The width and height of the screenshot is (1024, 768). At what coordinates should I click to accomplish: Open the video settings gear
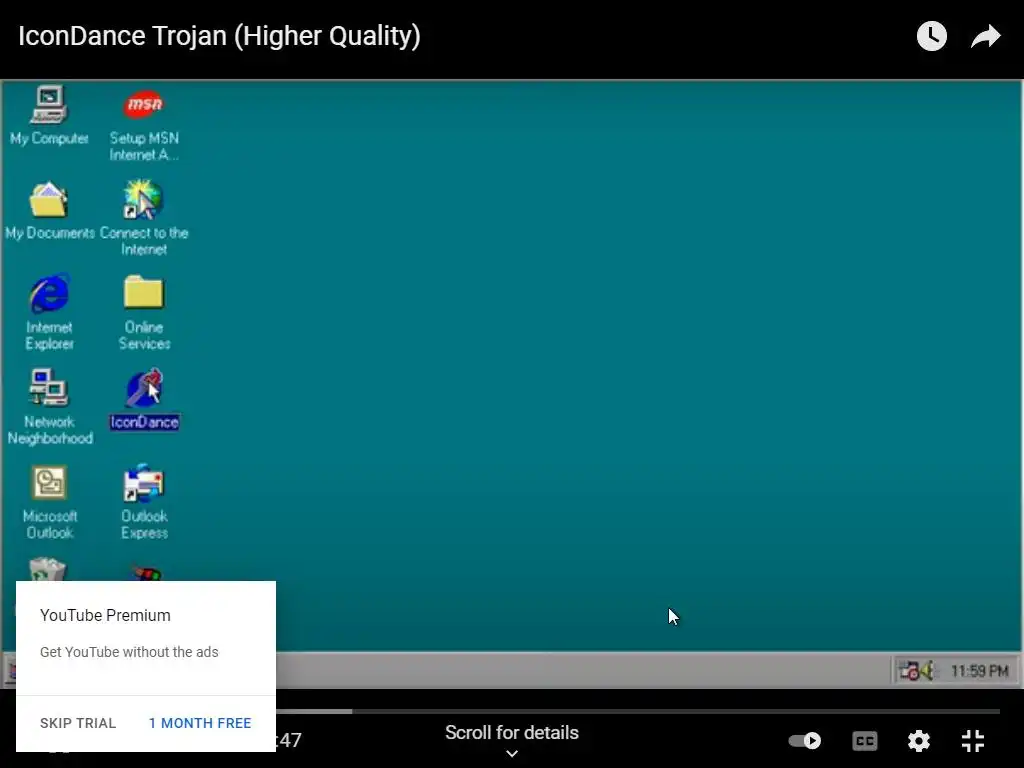click(x=918, y=741)
